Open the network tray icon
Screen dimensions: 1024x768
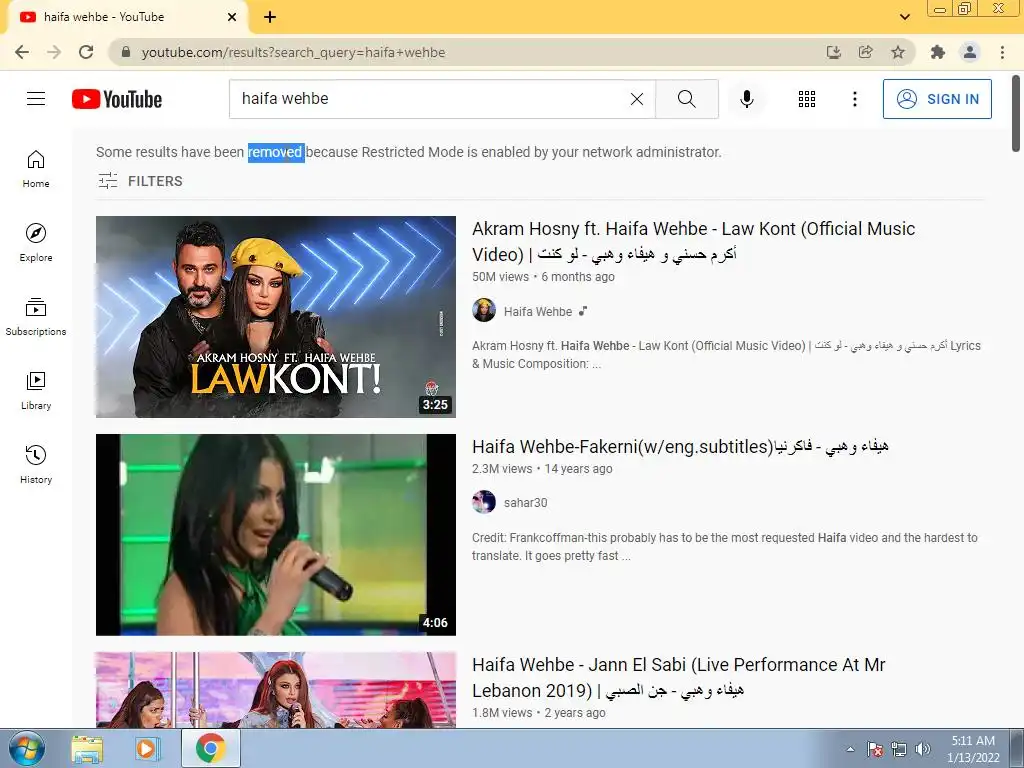point(899,749)
